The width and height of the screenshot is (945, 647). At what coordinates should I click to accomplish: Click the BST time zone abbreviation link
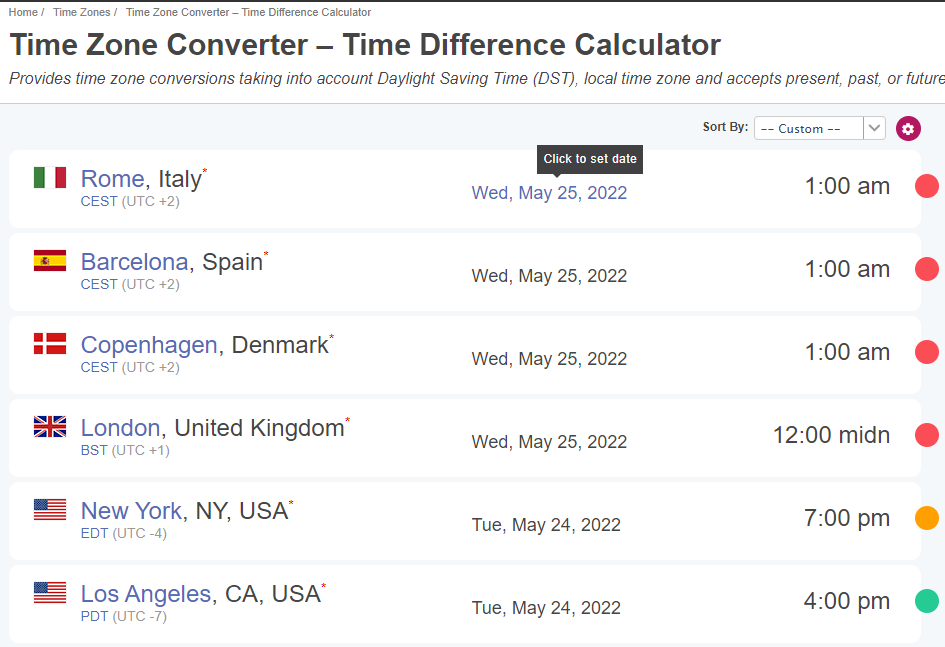pyautogui.click(x=94, y=451)
